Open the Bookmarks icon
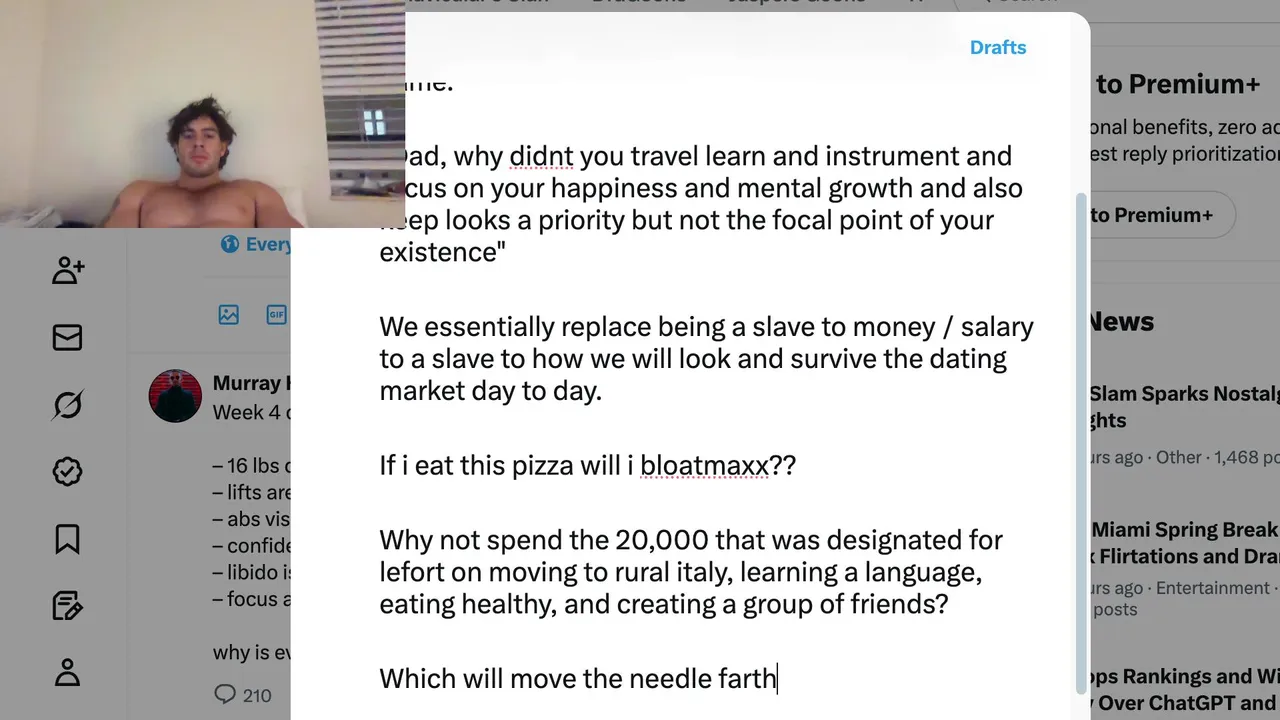Screen dimensions: 1280x720 click(x=68, y=539)
